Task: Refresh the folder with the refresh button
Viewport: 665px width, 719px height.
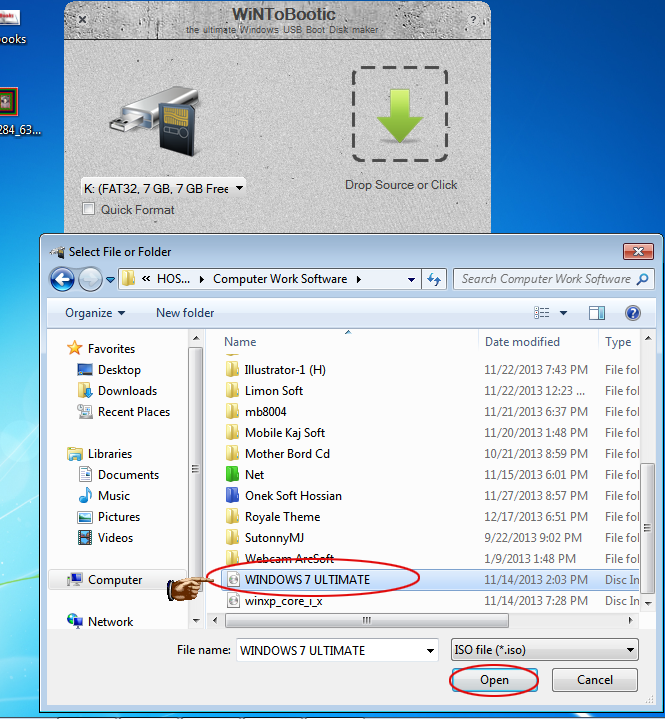Action: [434, 279]
